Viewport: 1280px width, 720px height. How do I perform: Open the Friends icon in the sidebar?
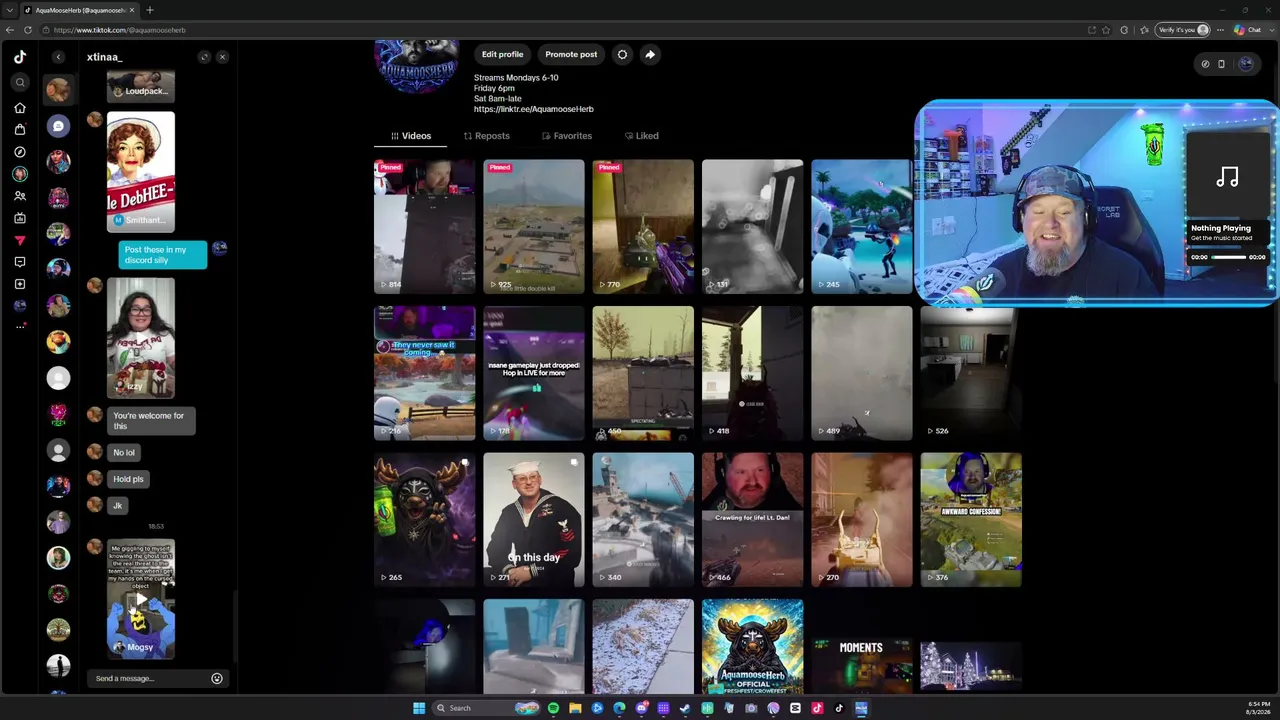coord(20,196)
